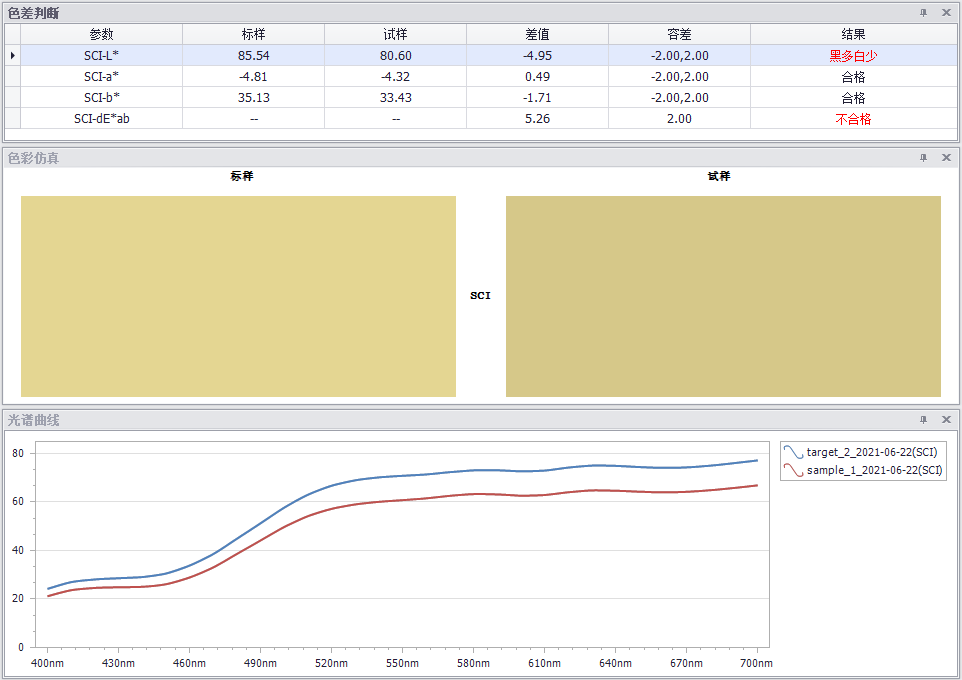
Task: Click the -4.32 sample value cell
Action: [396, 77]
